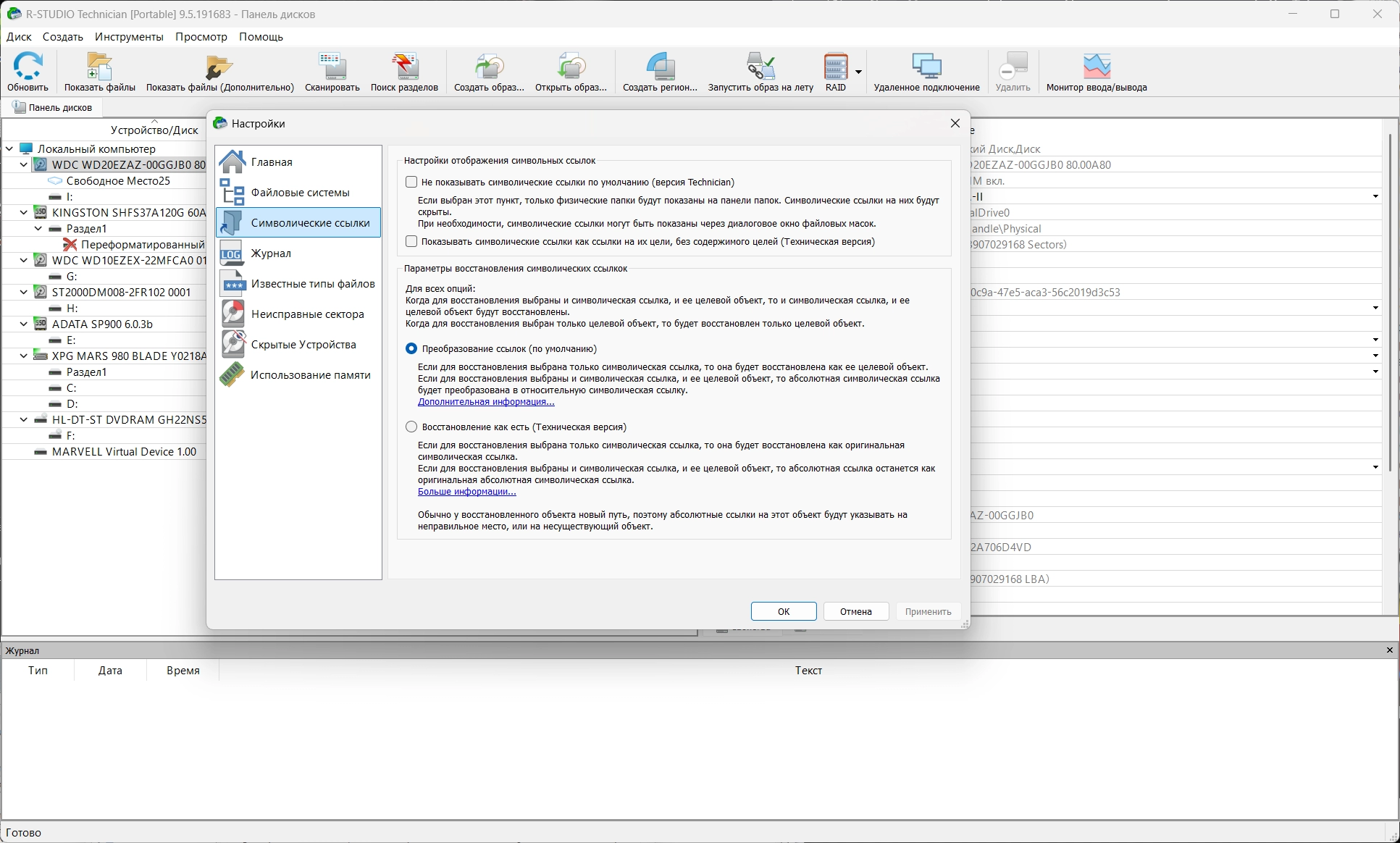Open Memory Usage (Использование памяти) settings page
The image size is (1400, 843).
[310, 374]
